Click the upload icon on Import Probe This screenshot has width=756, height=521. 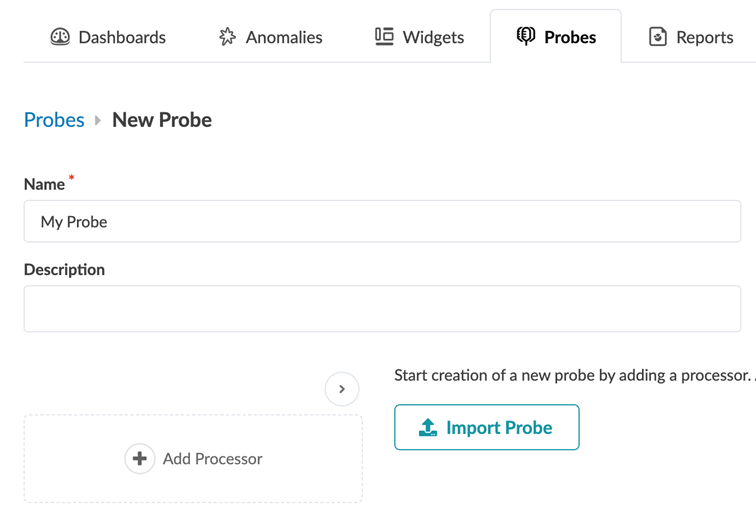tap(428, 428)
